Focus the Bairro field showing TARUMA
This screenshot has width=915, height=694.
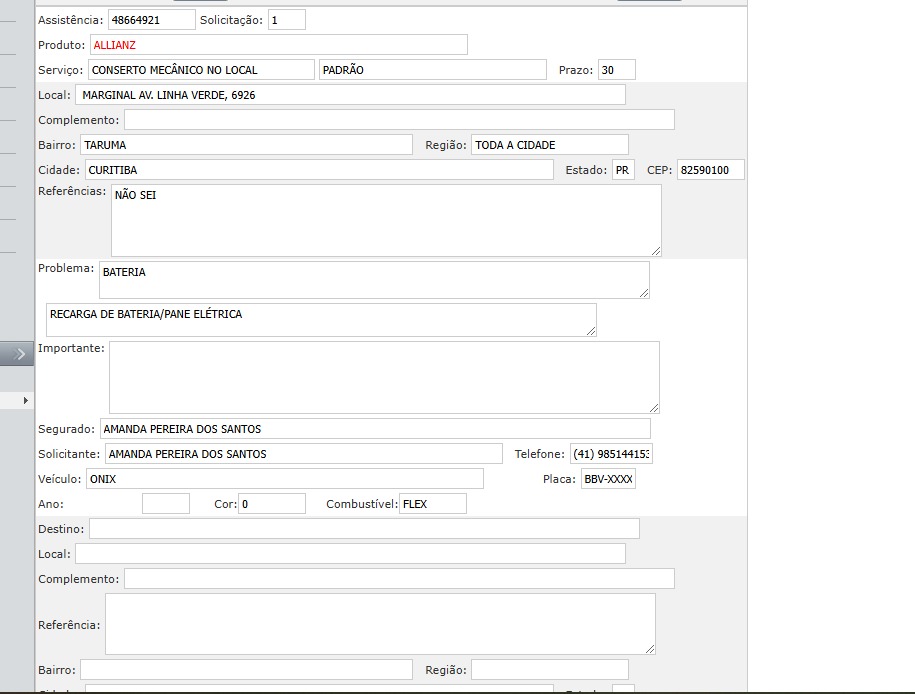click(x=246, y=145)
